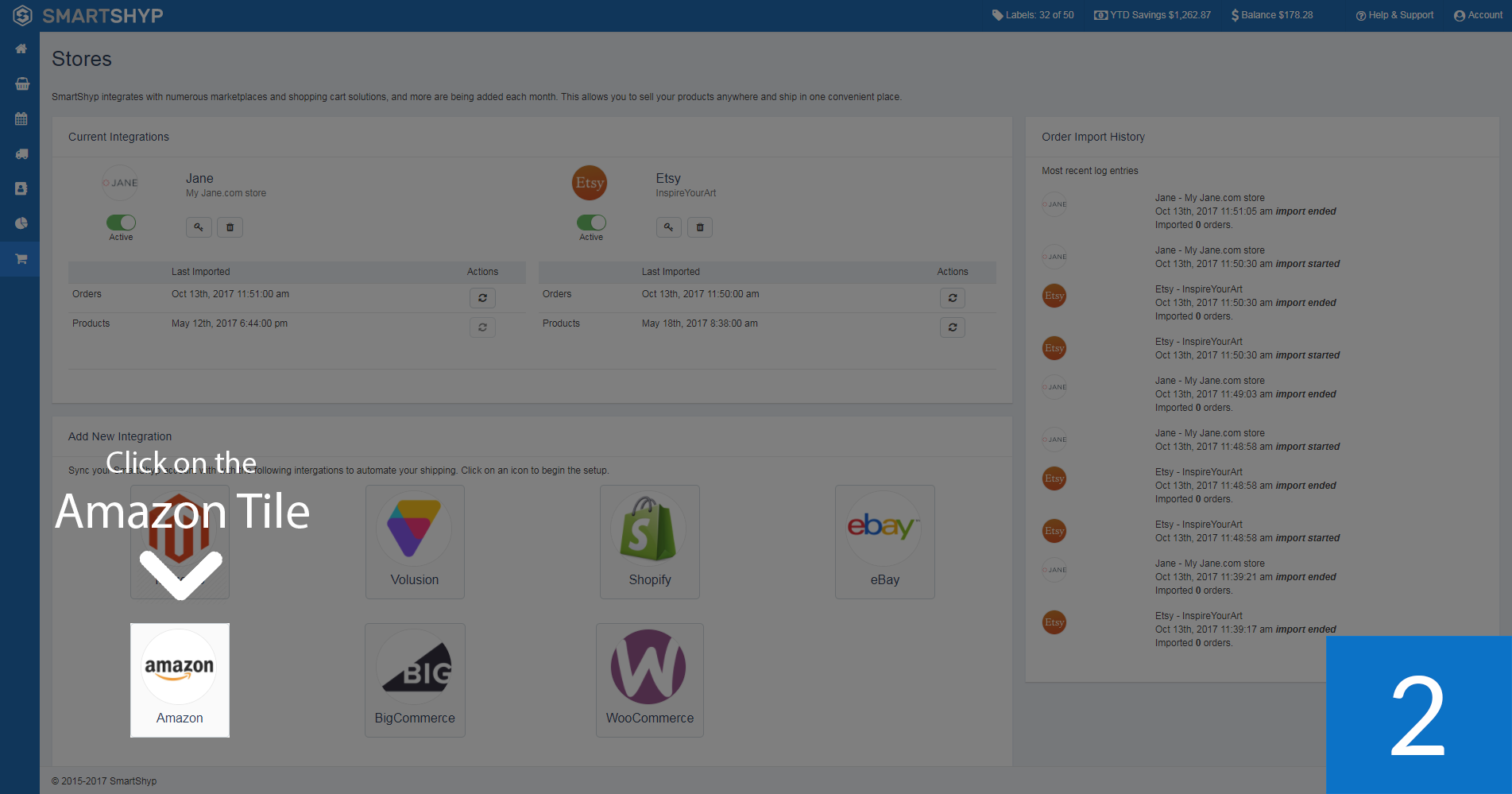Viewport: 1512px width, 794px height.
Task: Click Jane Products date 'May 12th, 2017 6:44:00 pm'
Action: 230,323
